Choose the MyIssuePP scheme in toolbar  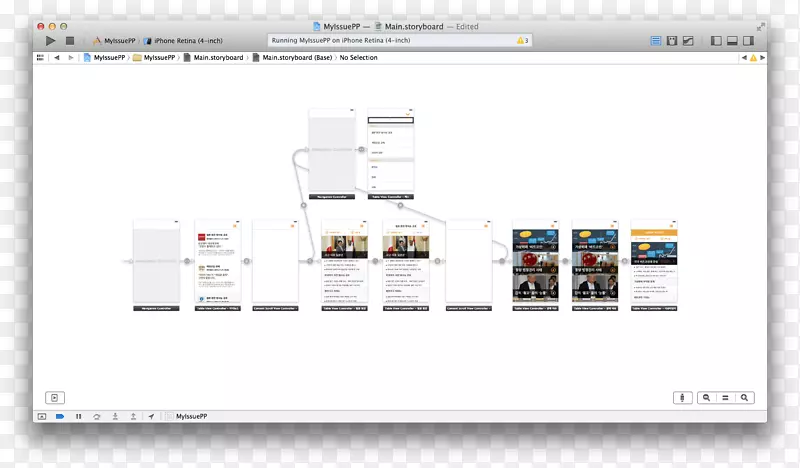(x=114, y=41)
